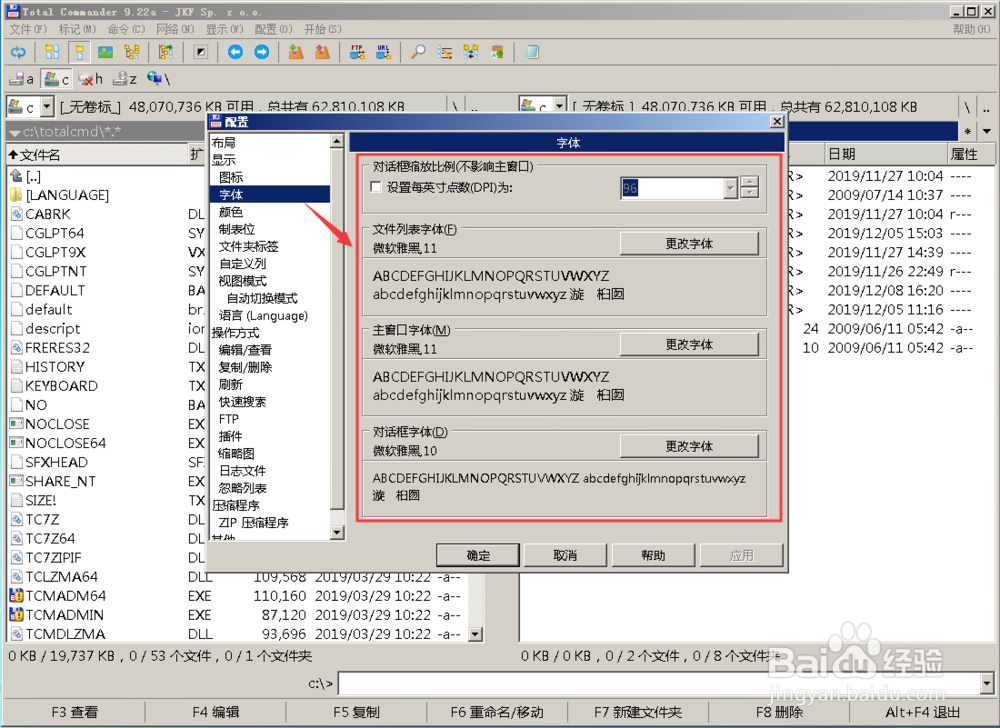1000x728 pixels.
Task: Select the TCMADMIN file row
Action: pyautogui.click(x=237, y=615)
